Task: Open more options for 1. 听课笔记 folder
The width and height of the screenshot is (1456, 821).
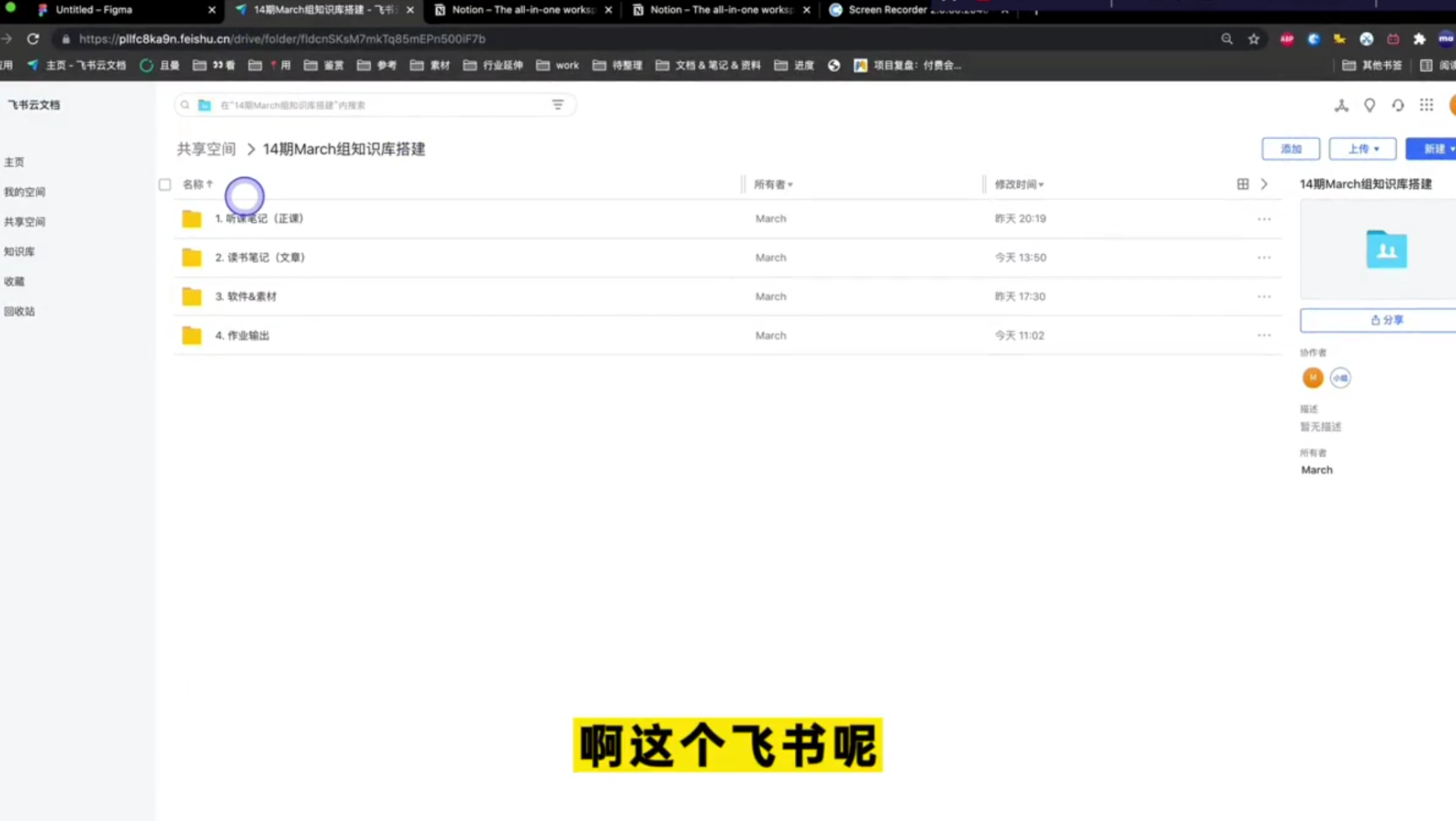Action: point(1264,219)
